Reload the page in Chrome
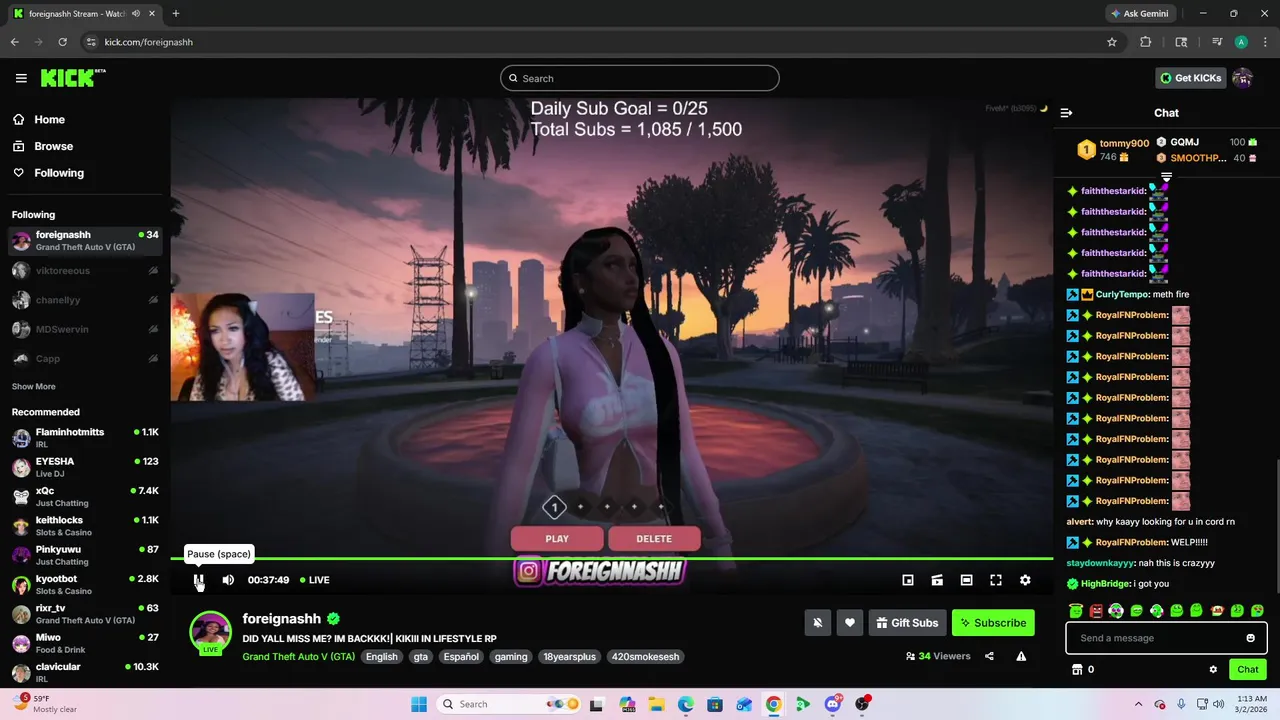The image size is (1280, 720). click(62, 42)
